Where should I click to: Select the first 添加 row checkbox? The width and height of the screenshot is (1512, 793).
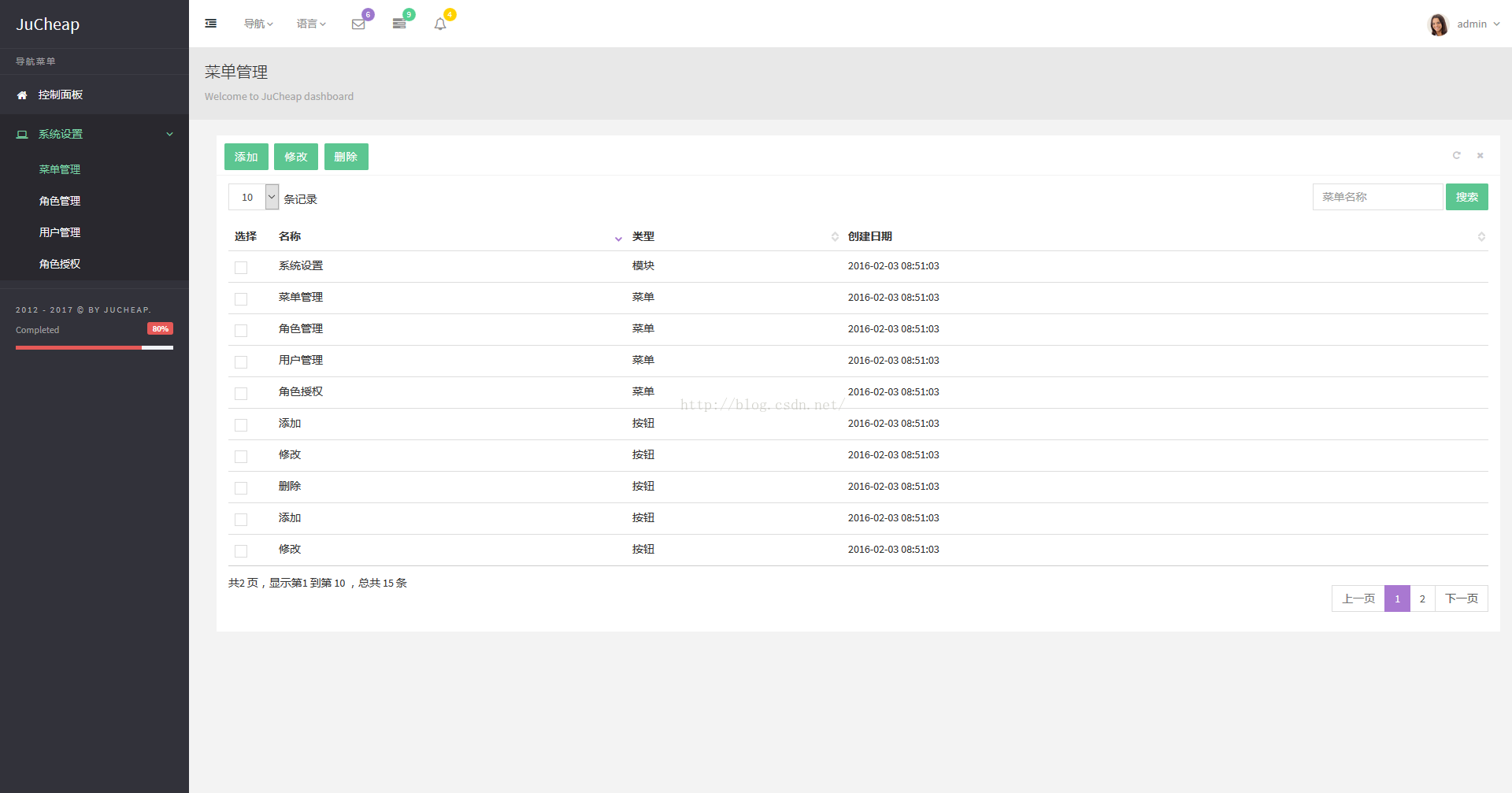(241, 425)
